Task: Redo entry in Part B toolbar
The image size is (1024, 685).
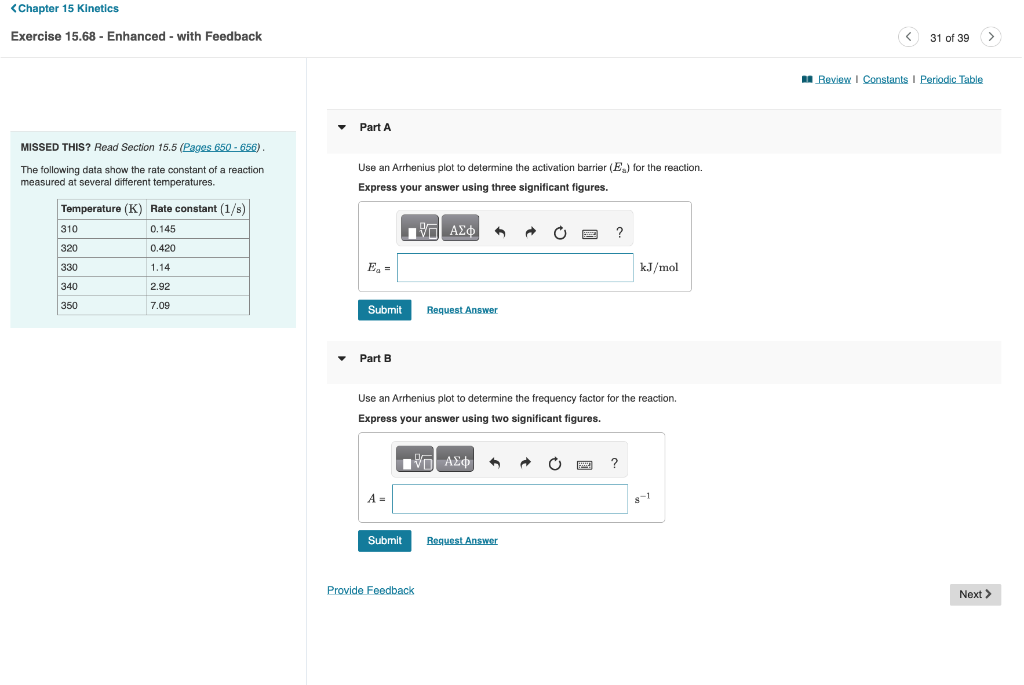Action: pyautogui.click(x=525, y=464)
